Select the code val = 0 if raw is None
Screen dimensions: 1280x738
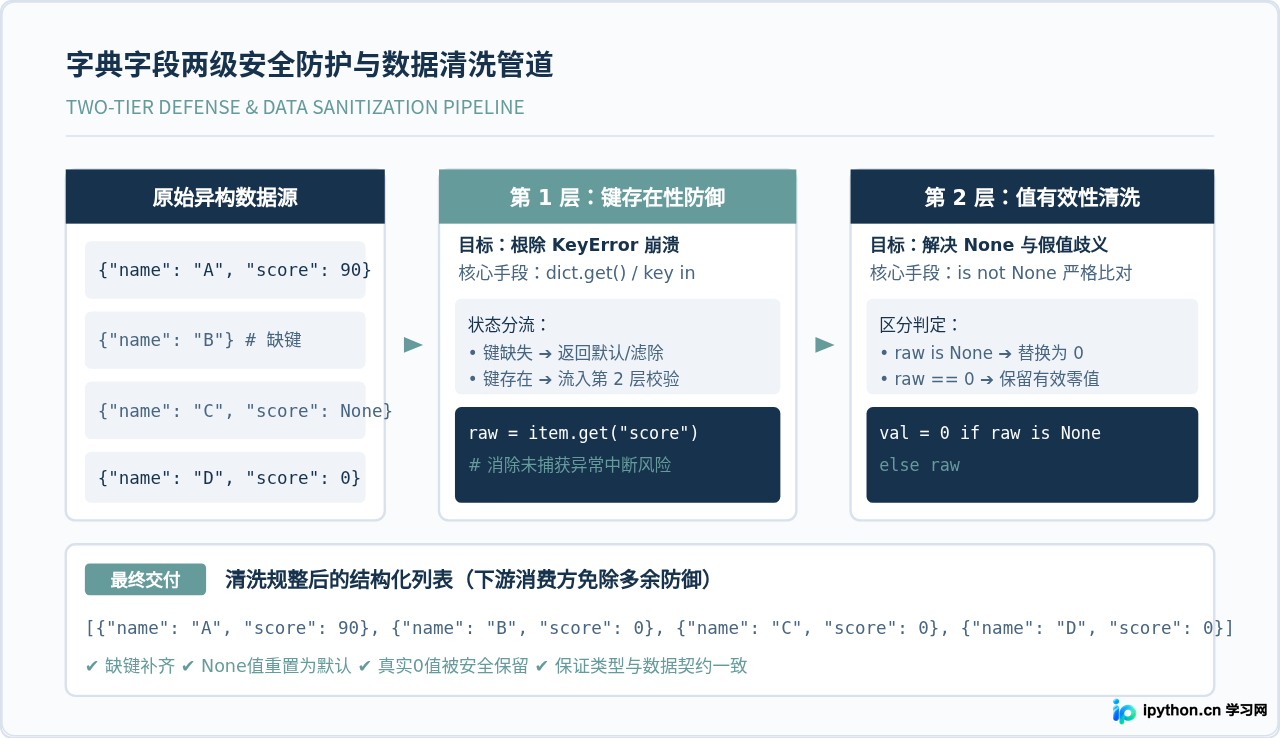(x=990, y=433)
